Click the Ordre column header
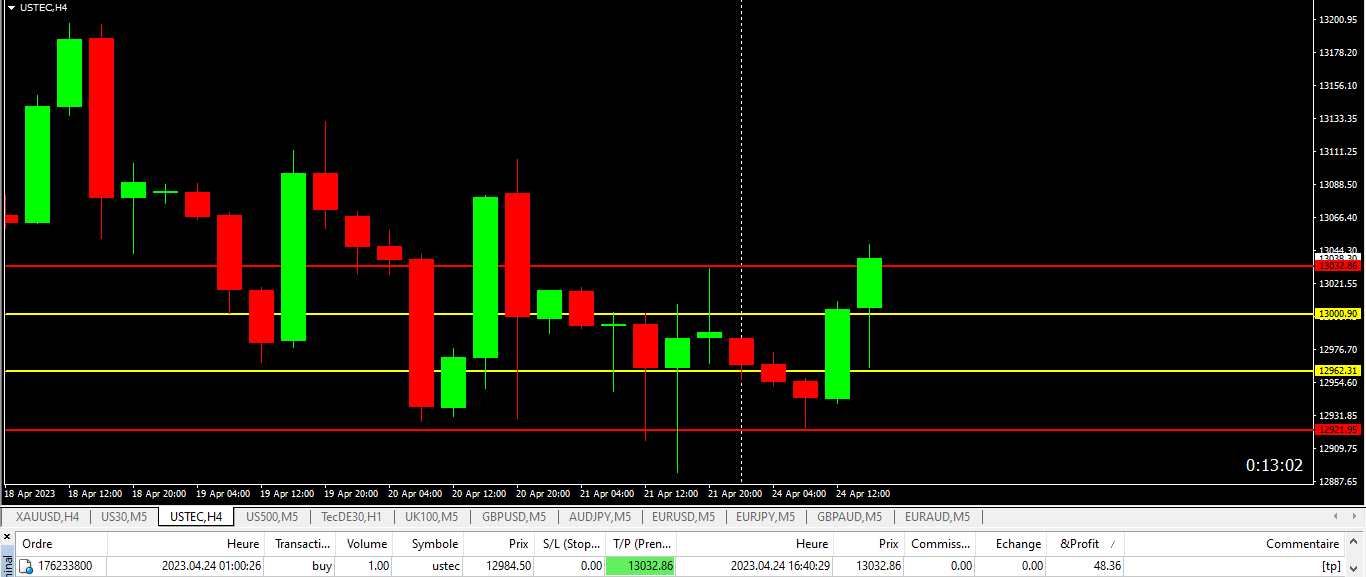 click(x=38, y=544)
